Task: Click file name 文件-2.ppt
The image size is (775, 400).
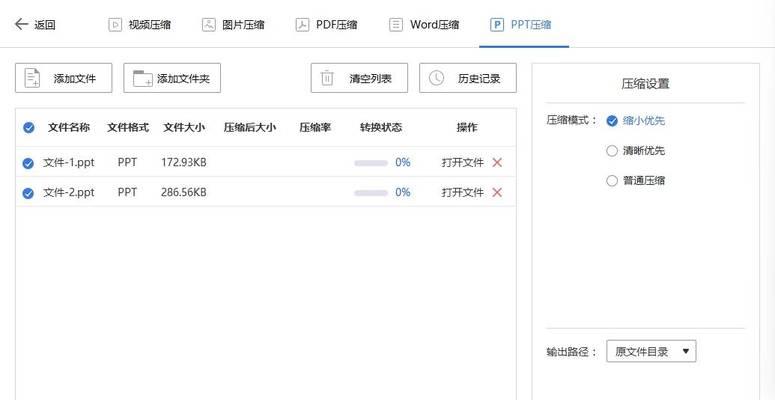Action: [x=69, y=192]
